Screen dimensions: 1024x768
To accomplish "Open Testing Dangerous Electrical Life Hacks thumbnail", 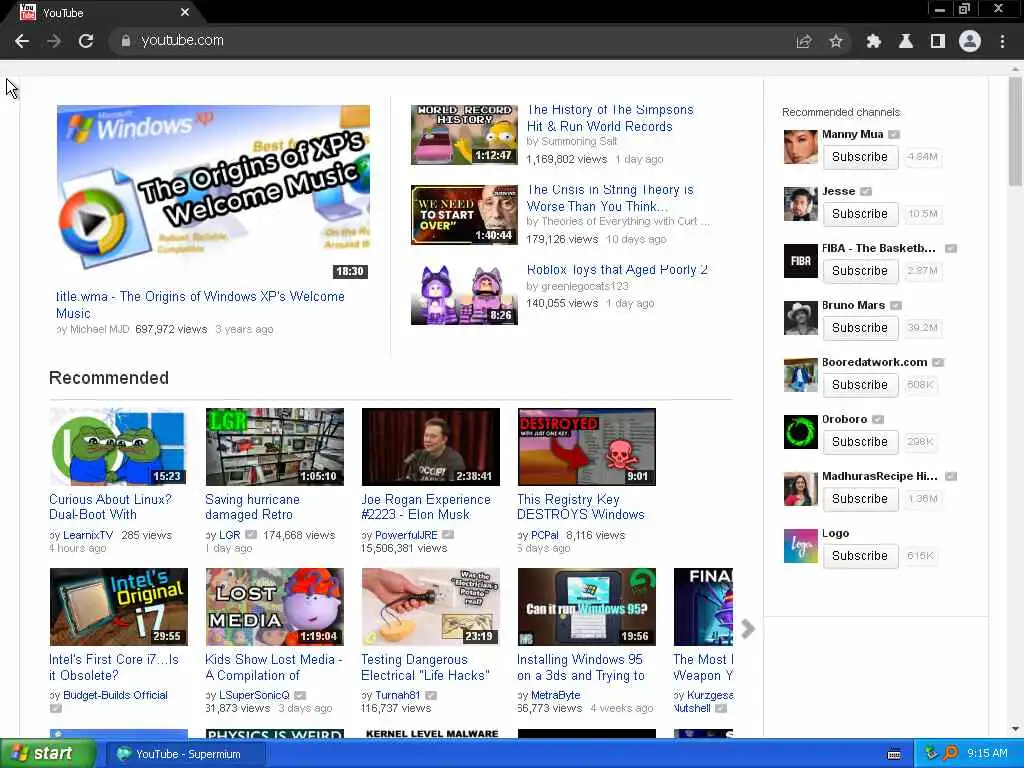I will point(430,607).
